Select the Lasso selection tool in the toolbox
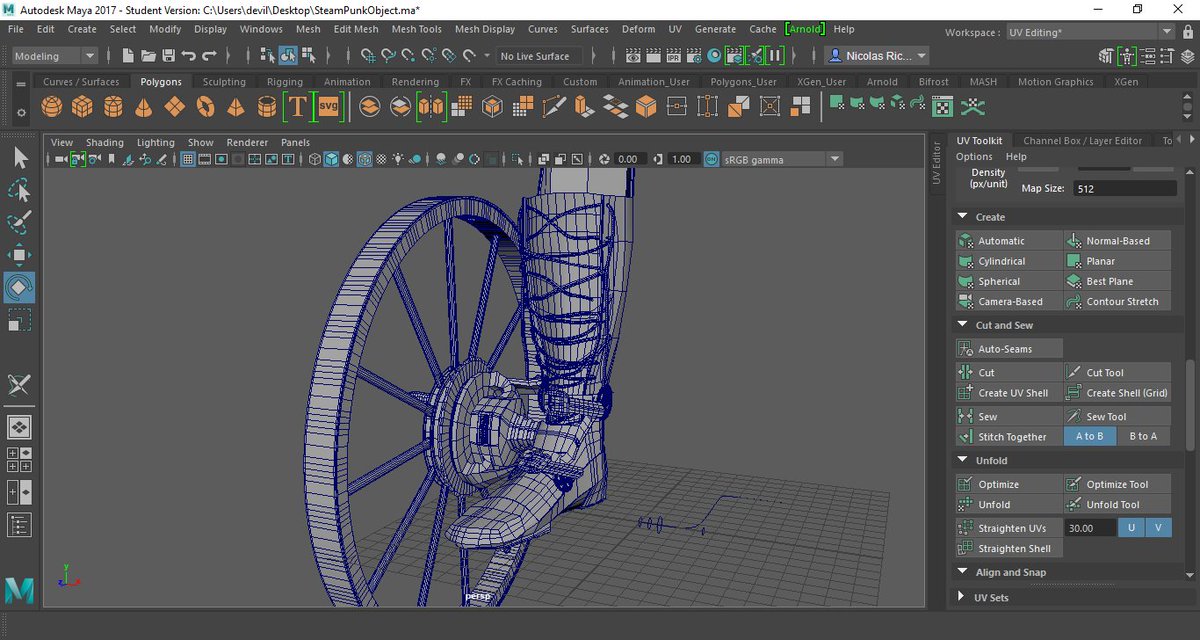1200x640 pixels. (20, 190)
